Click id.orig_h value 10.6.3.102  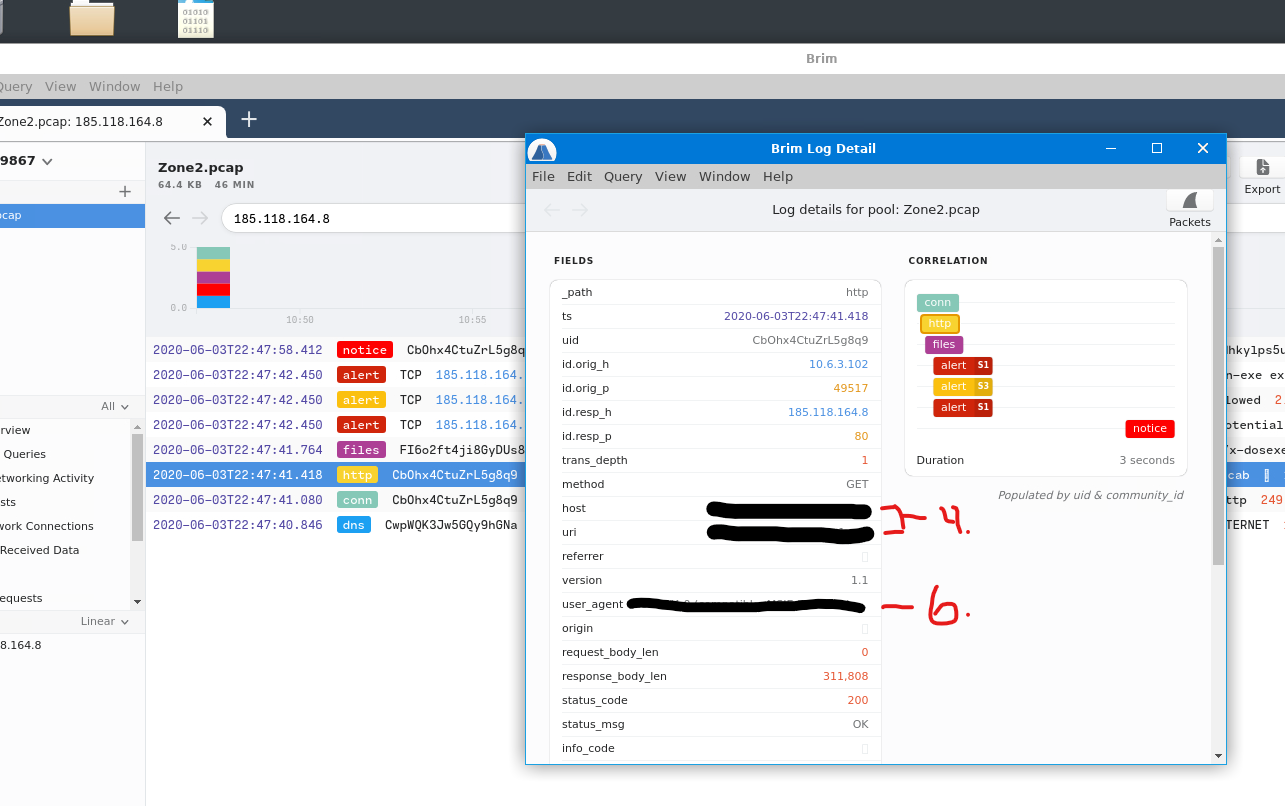click(838, 364)
